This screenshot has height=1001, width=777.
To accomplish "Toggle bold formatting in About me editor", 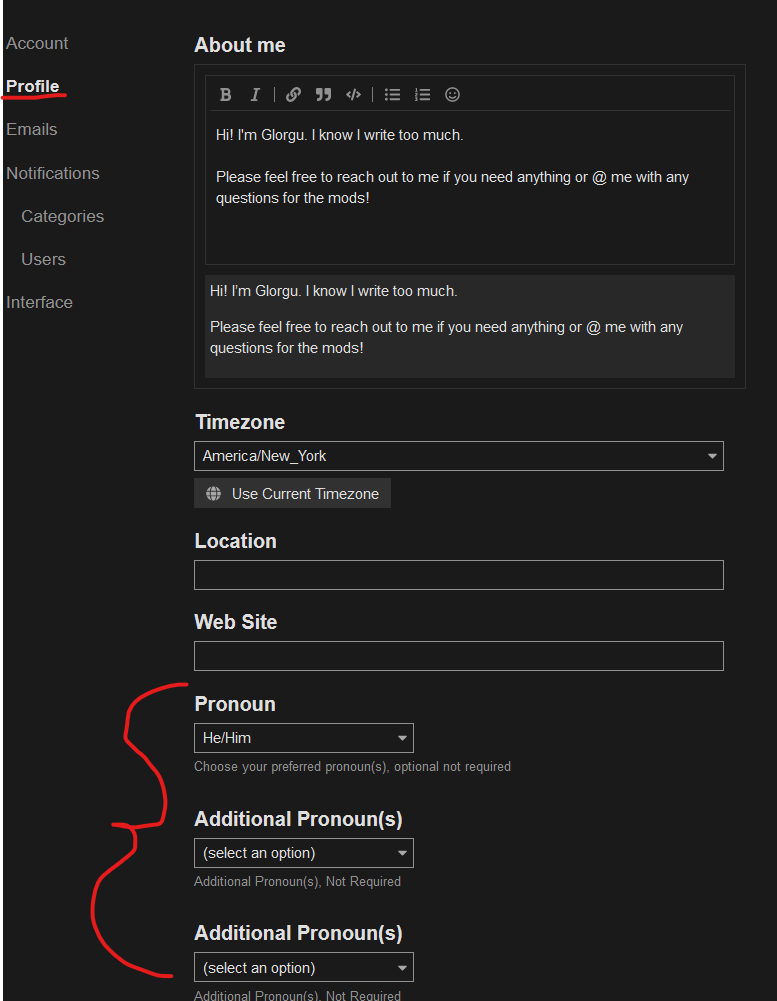I will click(x=226, y=95).
